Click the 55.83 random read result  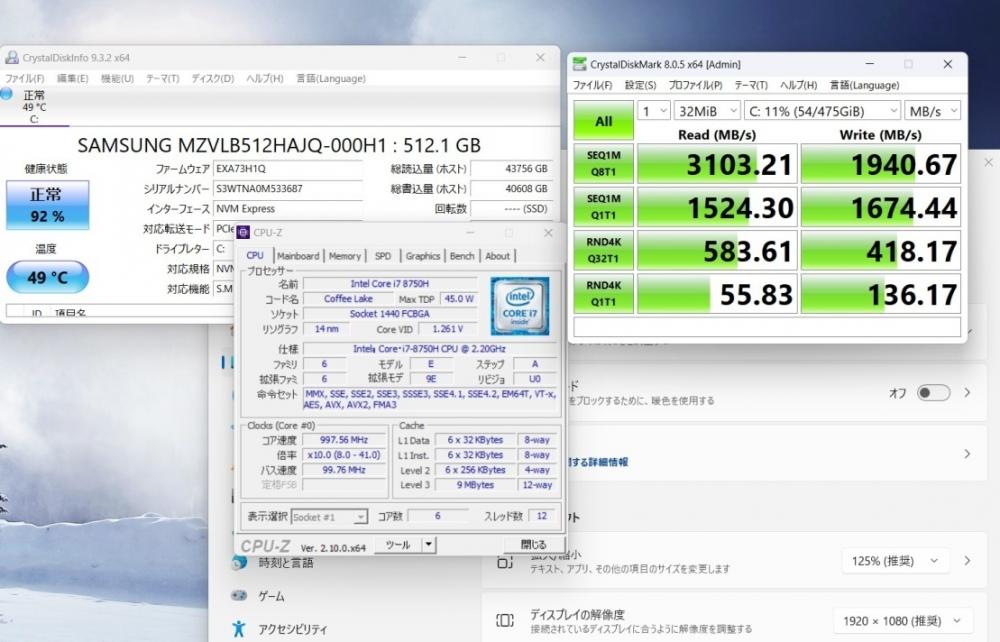pos(717,294)
